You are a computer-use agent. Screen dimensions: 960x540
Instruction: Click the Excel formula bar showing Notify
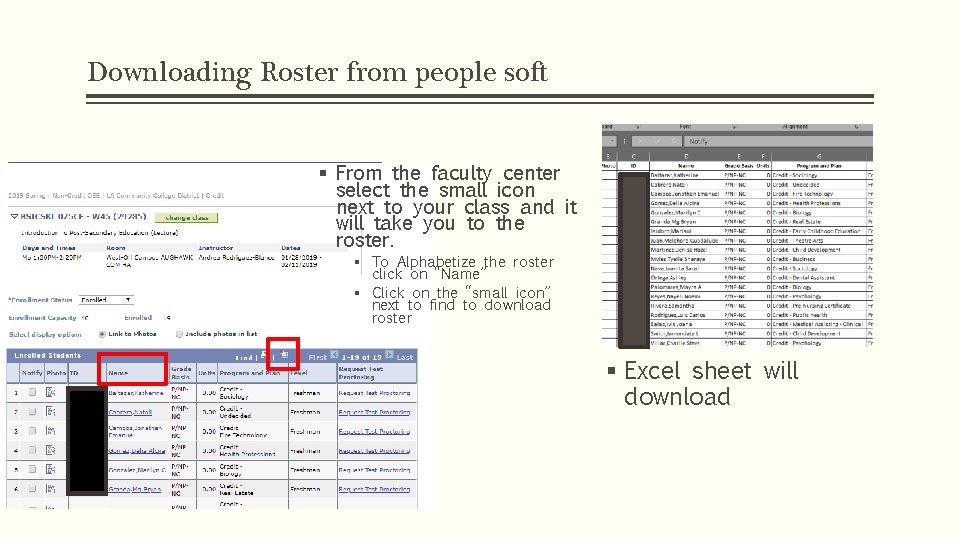[x=778, y=141]
